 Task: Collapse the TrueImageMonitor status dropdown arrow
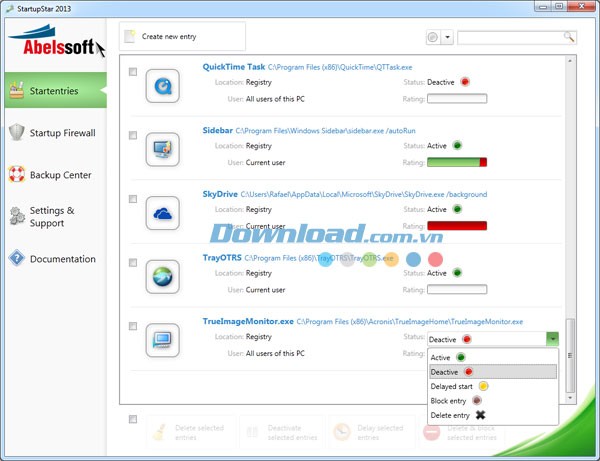[552, 339]
